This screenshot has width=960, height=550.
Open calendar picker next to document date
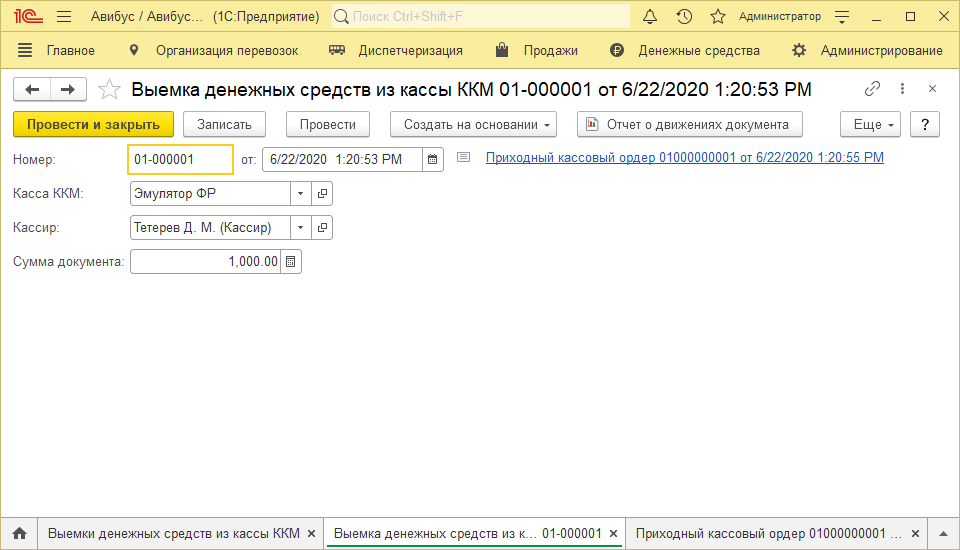[x=432, y=159]
